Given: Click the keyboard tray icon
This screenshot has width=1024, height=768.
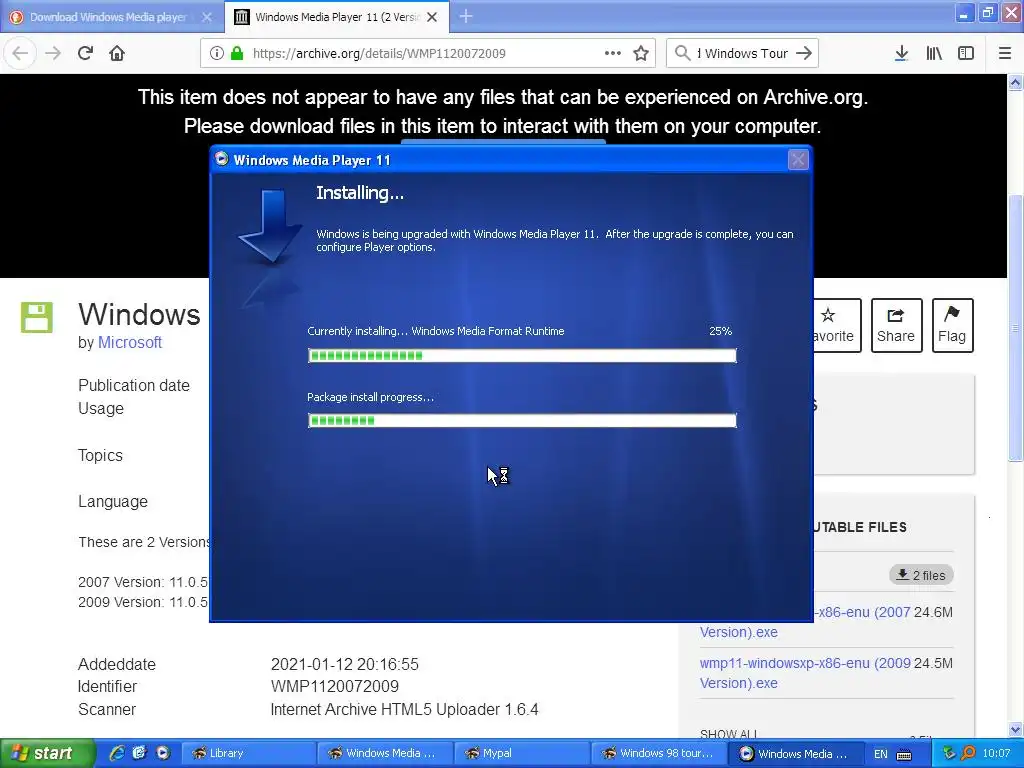Looking at the screenshot, I should tap(904, 754).
